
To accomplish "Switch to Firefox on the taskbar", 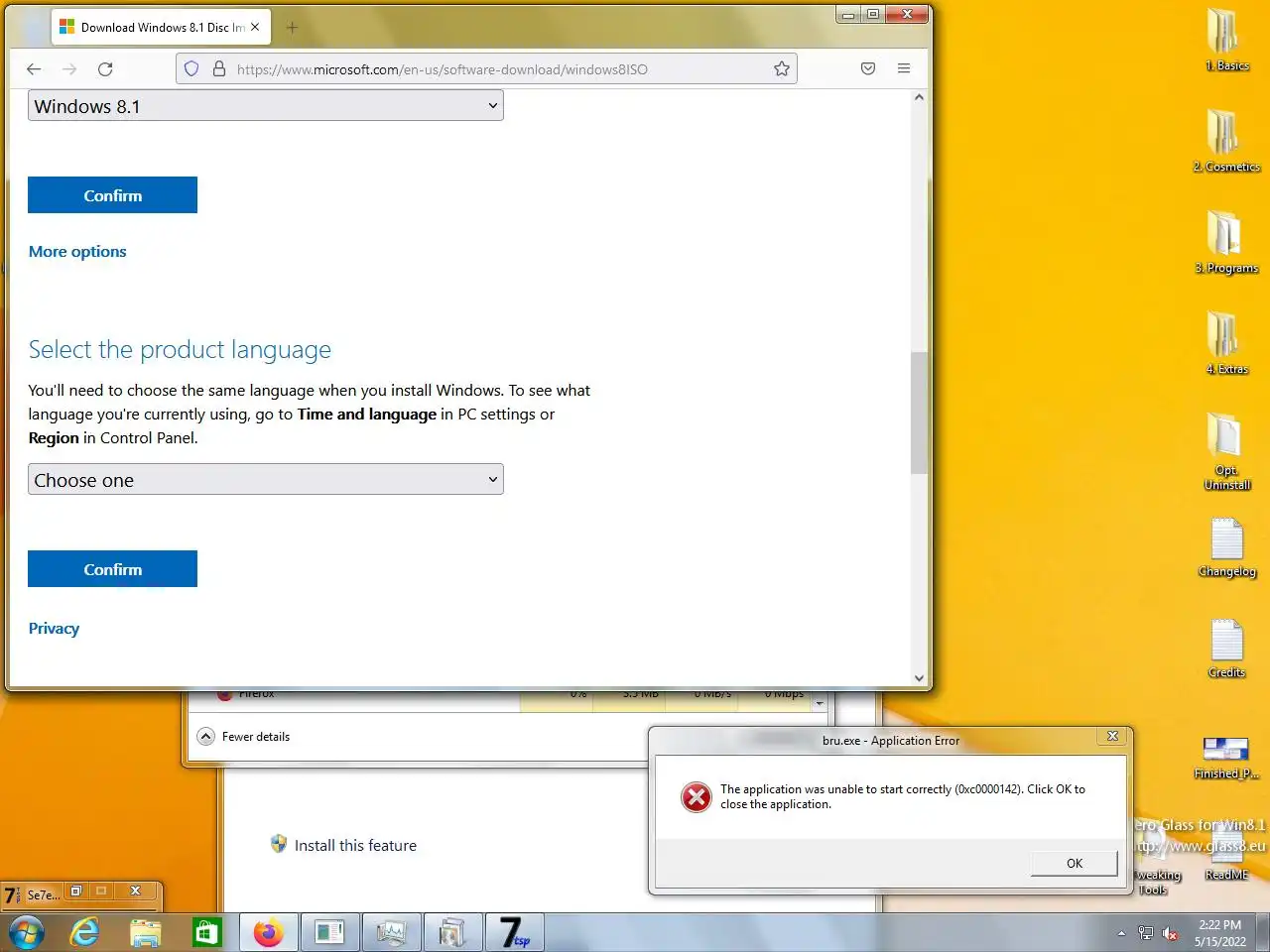I will click(x=268, y=933).
